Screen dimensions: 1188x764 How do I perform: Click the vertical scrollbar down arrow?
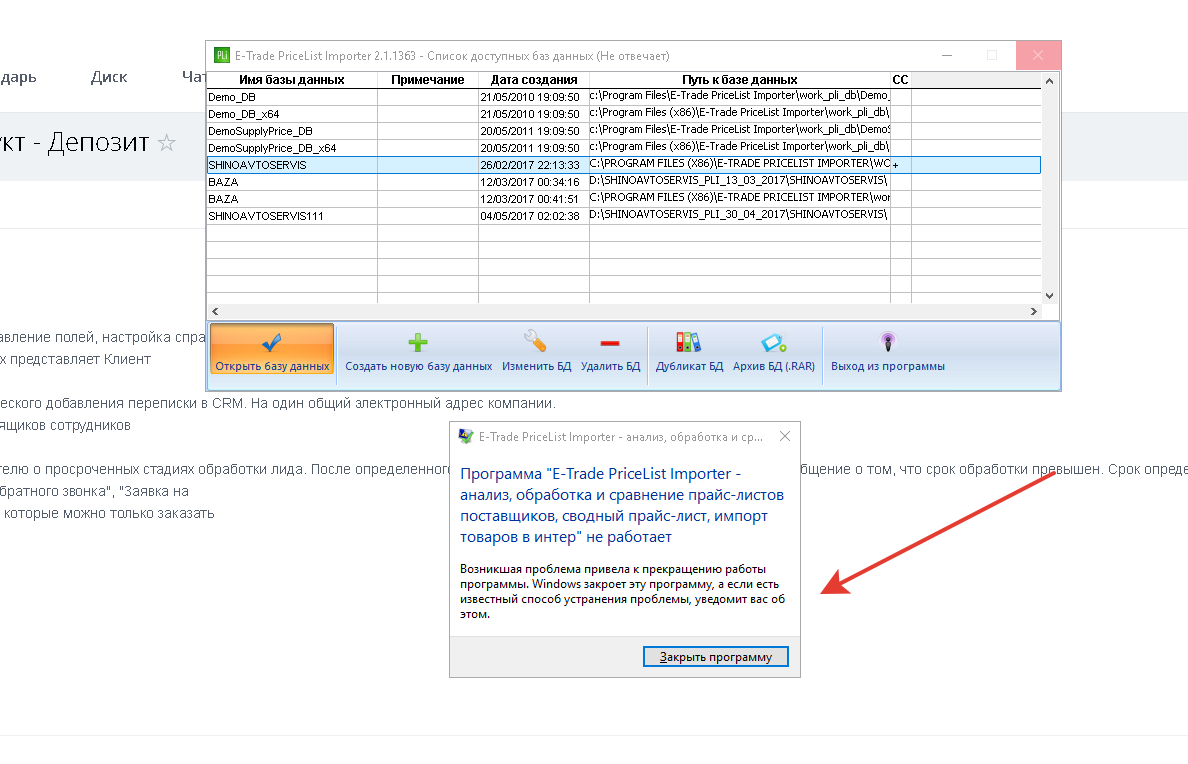[x=1049, y=296]
